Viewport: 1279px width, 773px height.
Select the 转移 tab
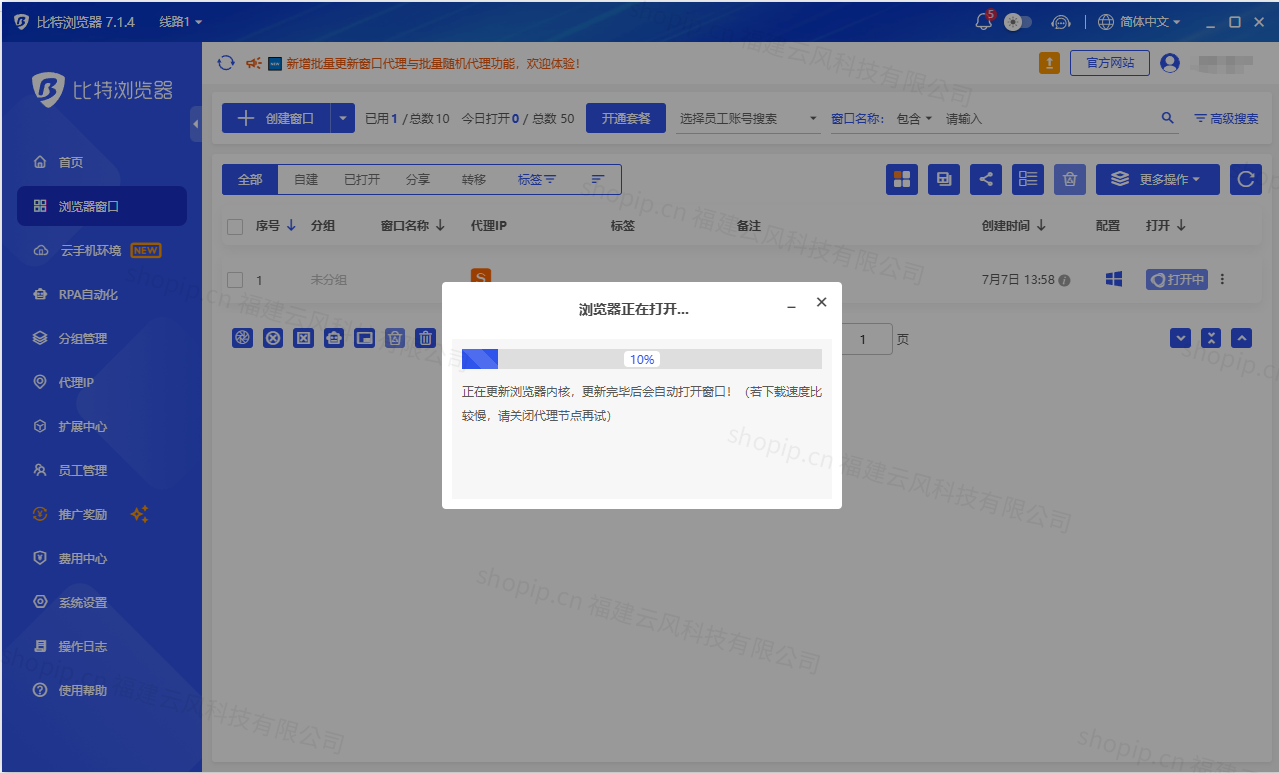coord(474,180)
